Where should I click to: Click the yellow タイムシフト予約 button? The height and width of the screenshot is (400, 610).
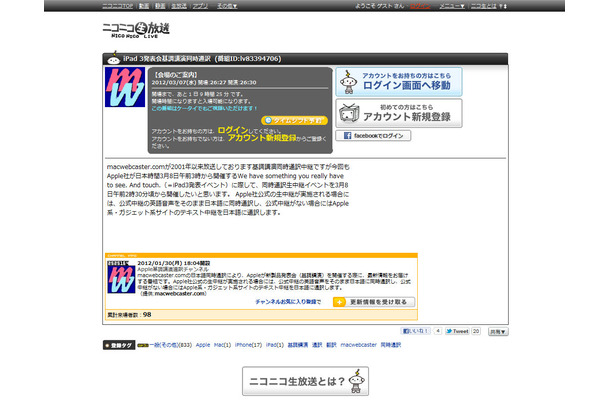294,120
